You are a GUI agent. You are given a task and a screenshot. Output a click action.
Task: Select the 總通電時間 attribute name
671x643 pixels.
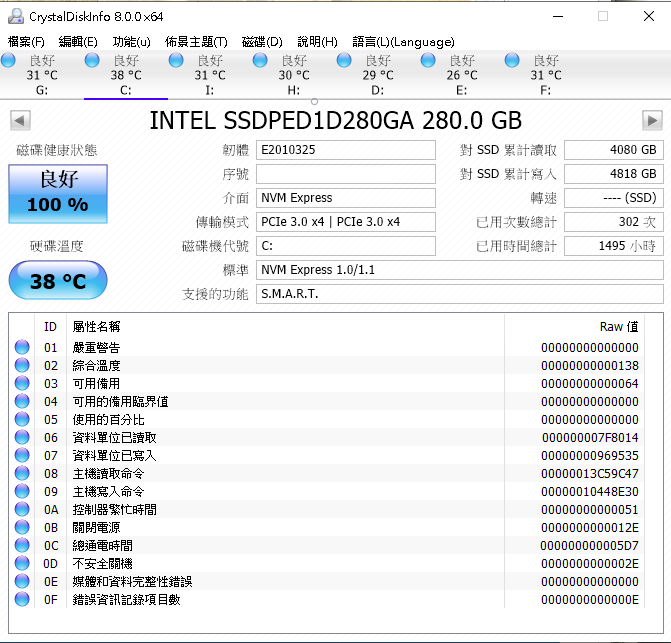coord(102,545)
